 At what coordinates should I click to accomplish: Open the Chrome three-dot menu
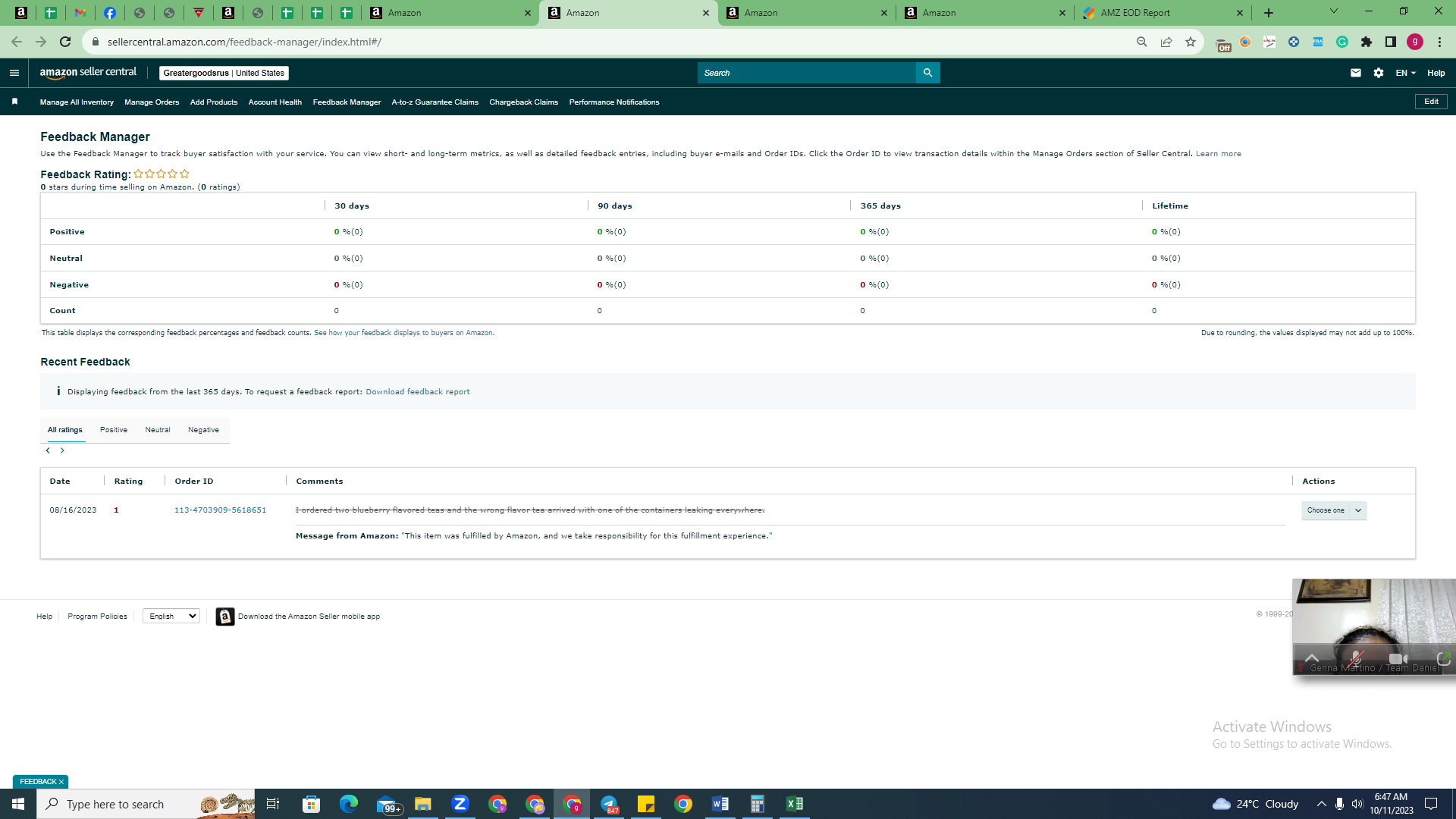(x=1439, y=42)
